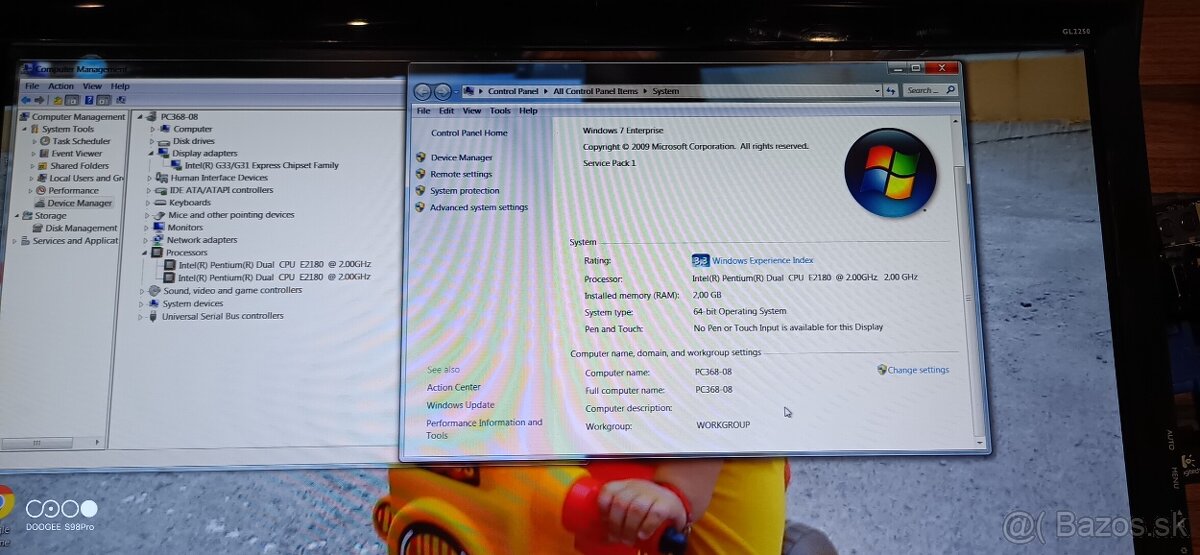This screenshot has height=555, width=1200.
Task: Click the Change settings link
Action: click(x=918, y=370)
